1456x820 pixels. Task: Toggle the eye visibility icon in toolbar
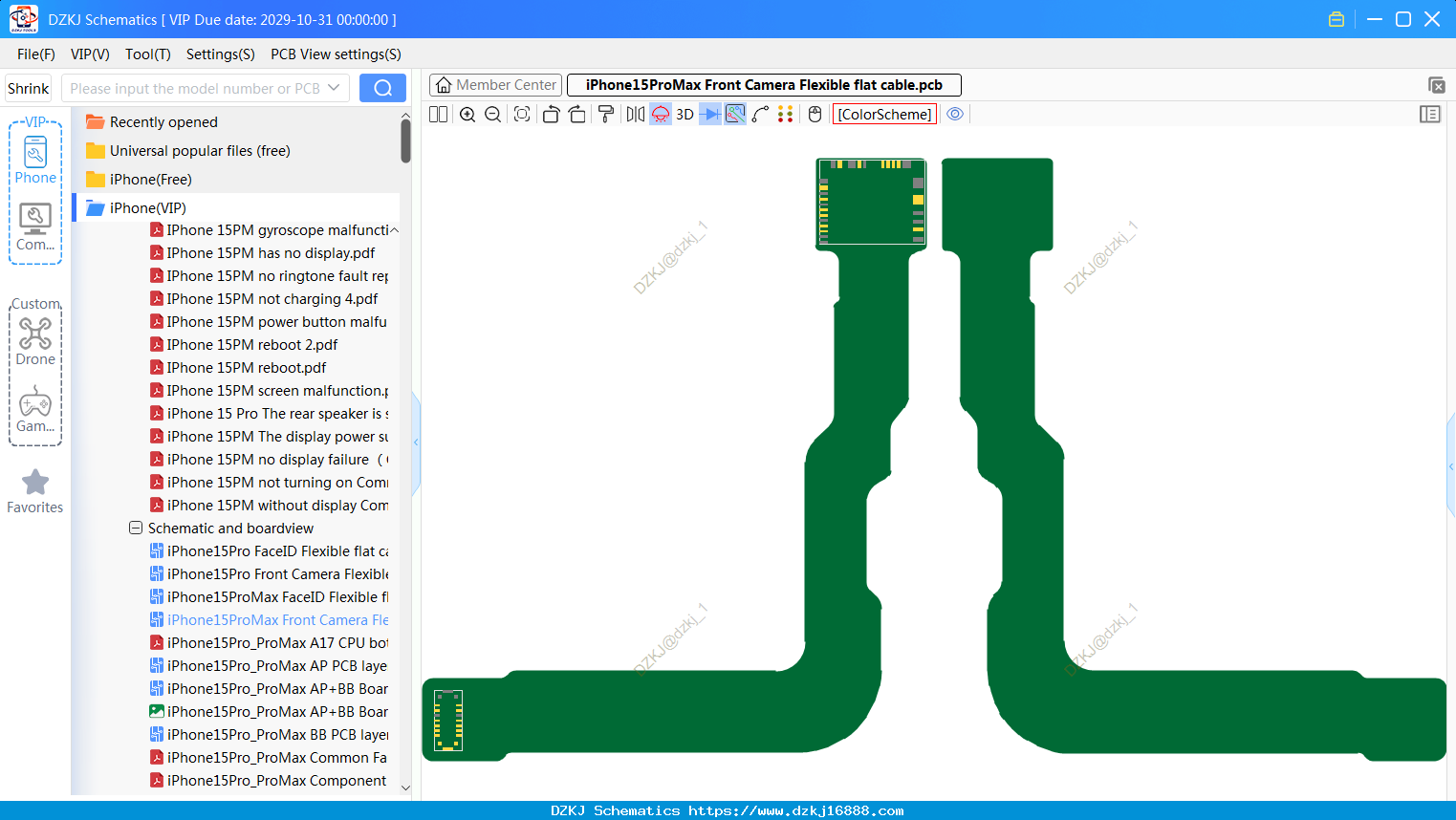[x=955, y=114]
